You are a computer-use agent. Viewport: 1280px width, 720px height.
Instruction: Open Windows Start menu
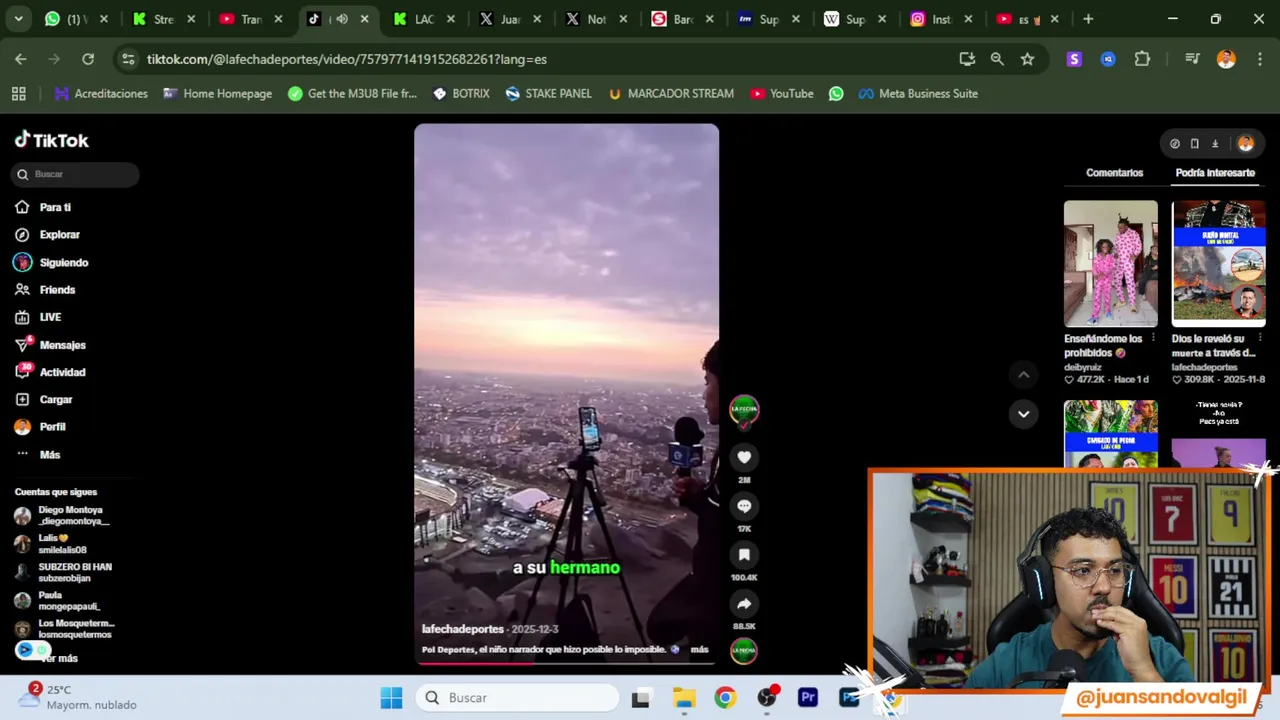[391, 698]
